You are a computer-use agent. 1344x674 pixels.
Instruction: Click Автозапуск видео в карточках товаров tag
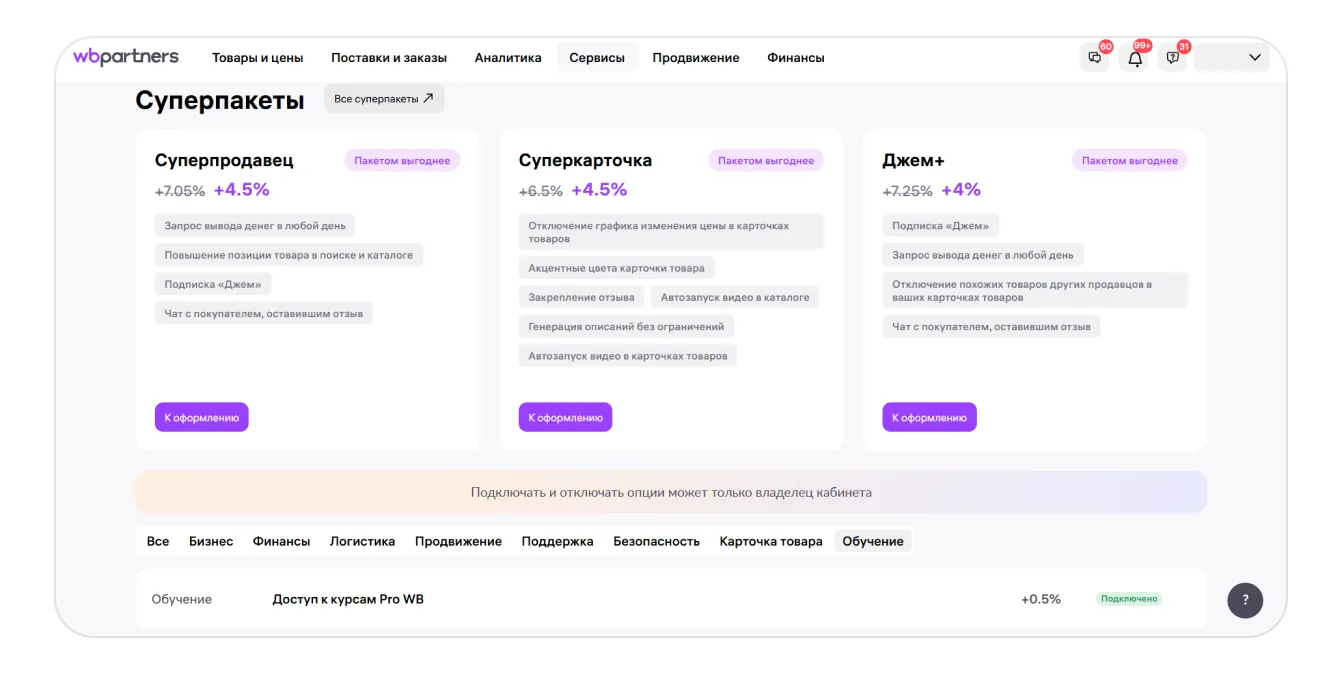[628, 355]
